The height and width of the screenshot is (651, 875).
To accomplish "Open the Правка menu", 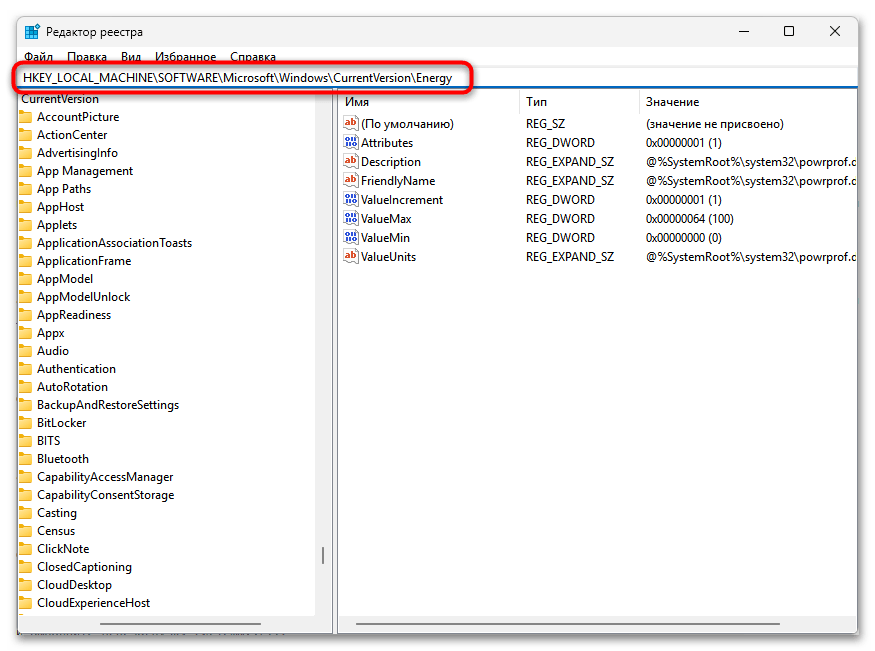I will (87, 57).
